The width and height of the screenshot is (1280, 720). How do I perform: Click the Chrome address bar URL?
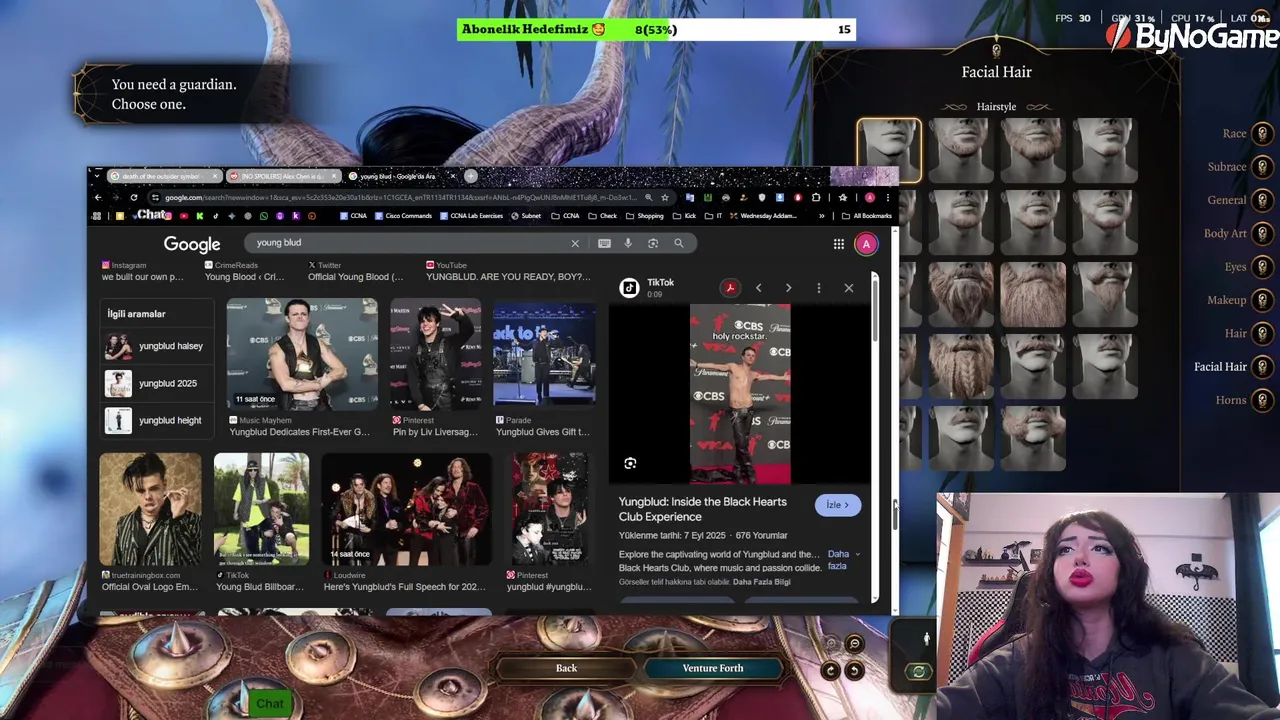(x=400, y=197)
